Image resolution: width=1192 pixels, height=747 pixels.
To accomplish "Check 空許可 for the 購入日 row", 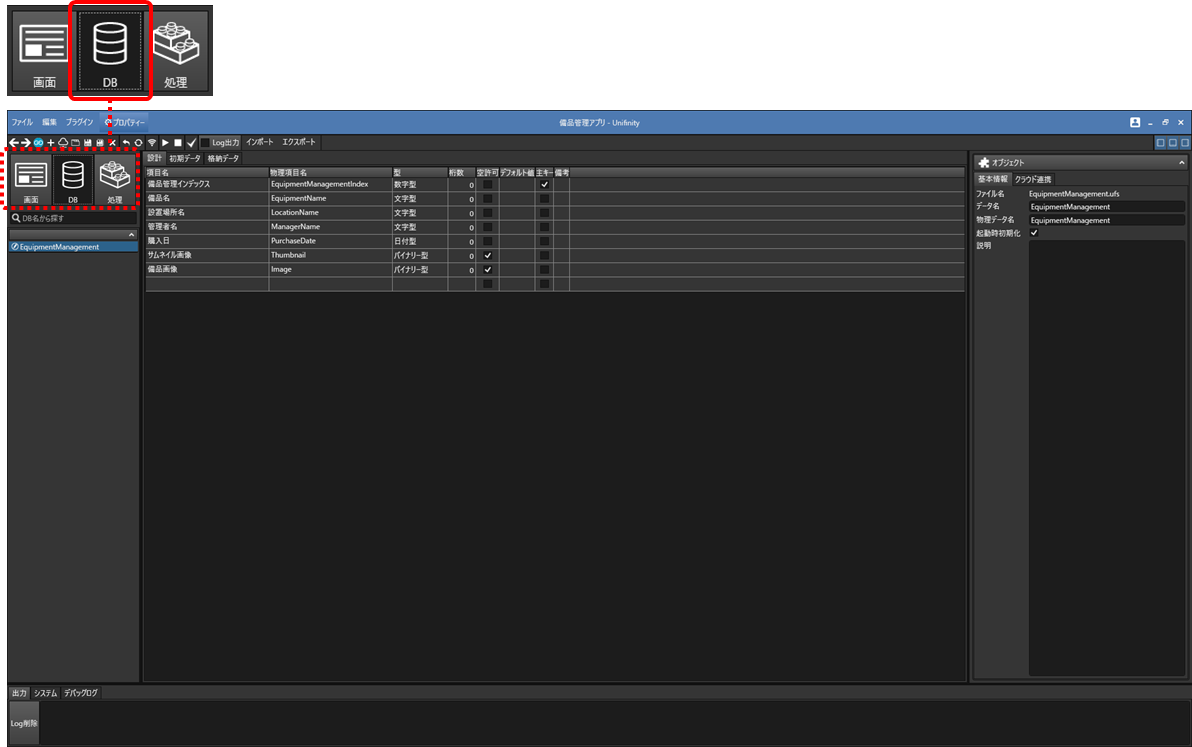I will pos(487,241).
